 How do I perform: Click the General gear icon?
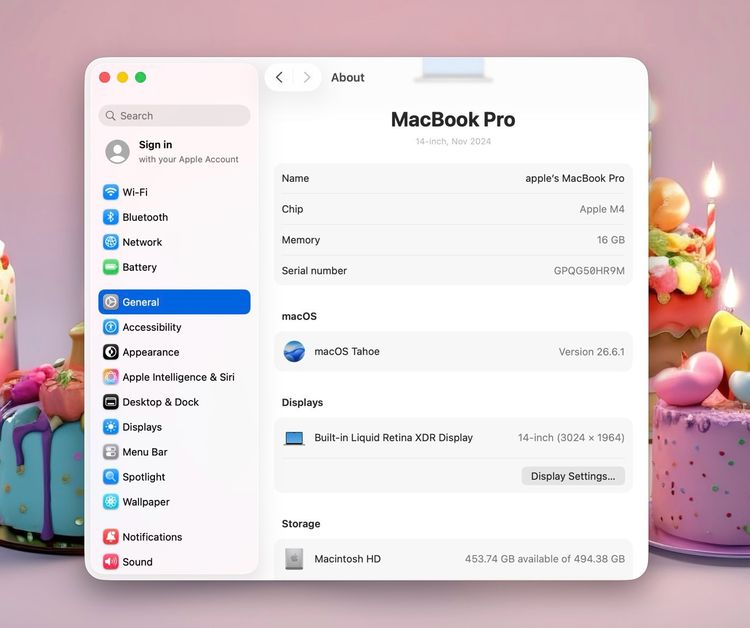[111, 302]
